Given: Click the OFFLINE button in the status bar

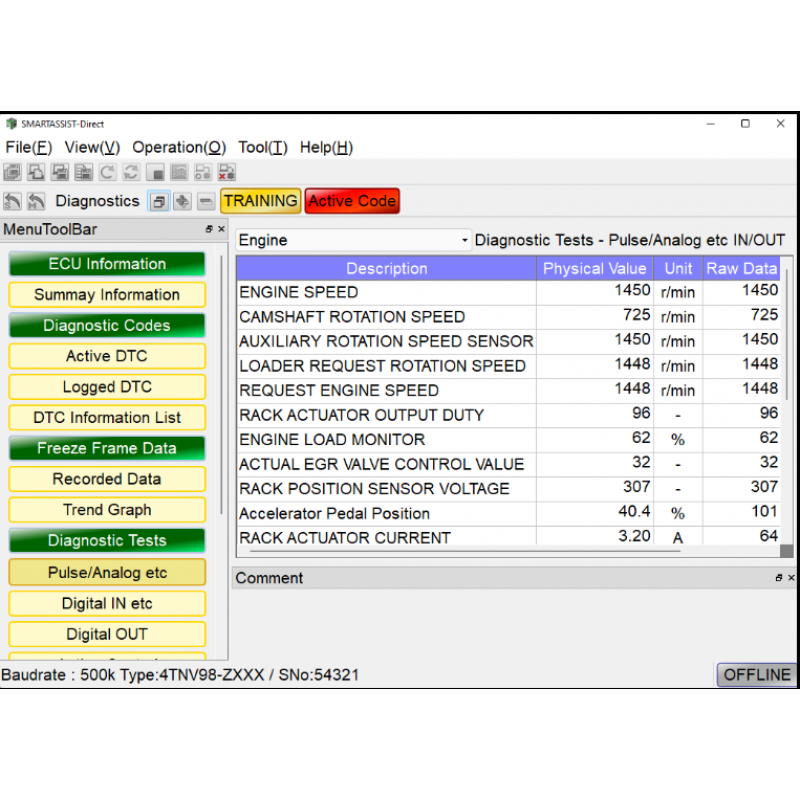Looking at the screenshot, I should [756, 674].
